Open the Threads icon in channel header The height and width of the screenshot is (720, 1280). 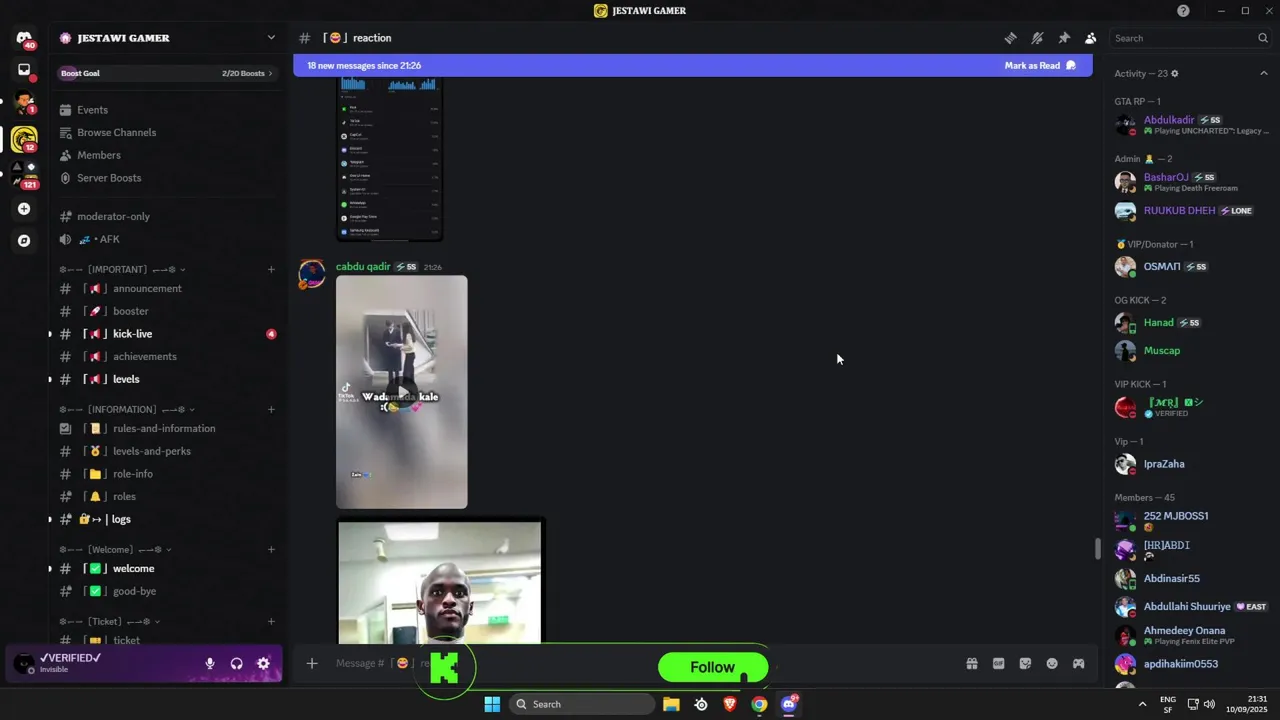(1011, 38)
